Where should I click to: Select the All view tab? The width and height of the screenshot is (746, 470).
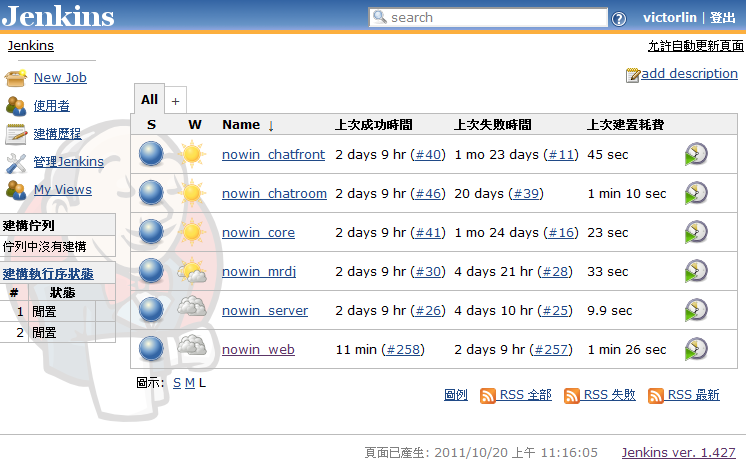(x=149, y=99)
